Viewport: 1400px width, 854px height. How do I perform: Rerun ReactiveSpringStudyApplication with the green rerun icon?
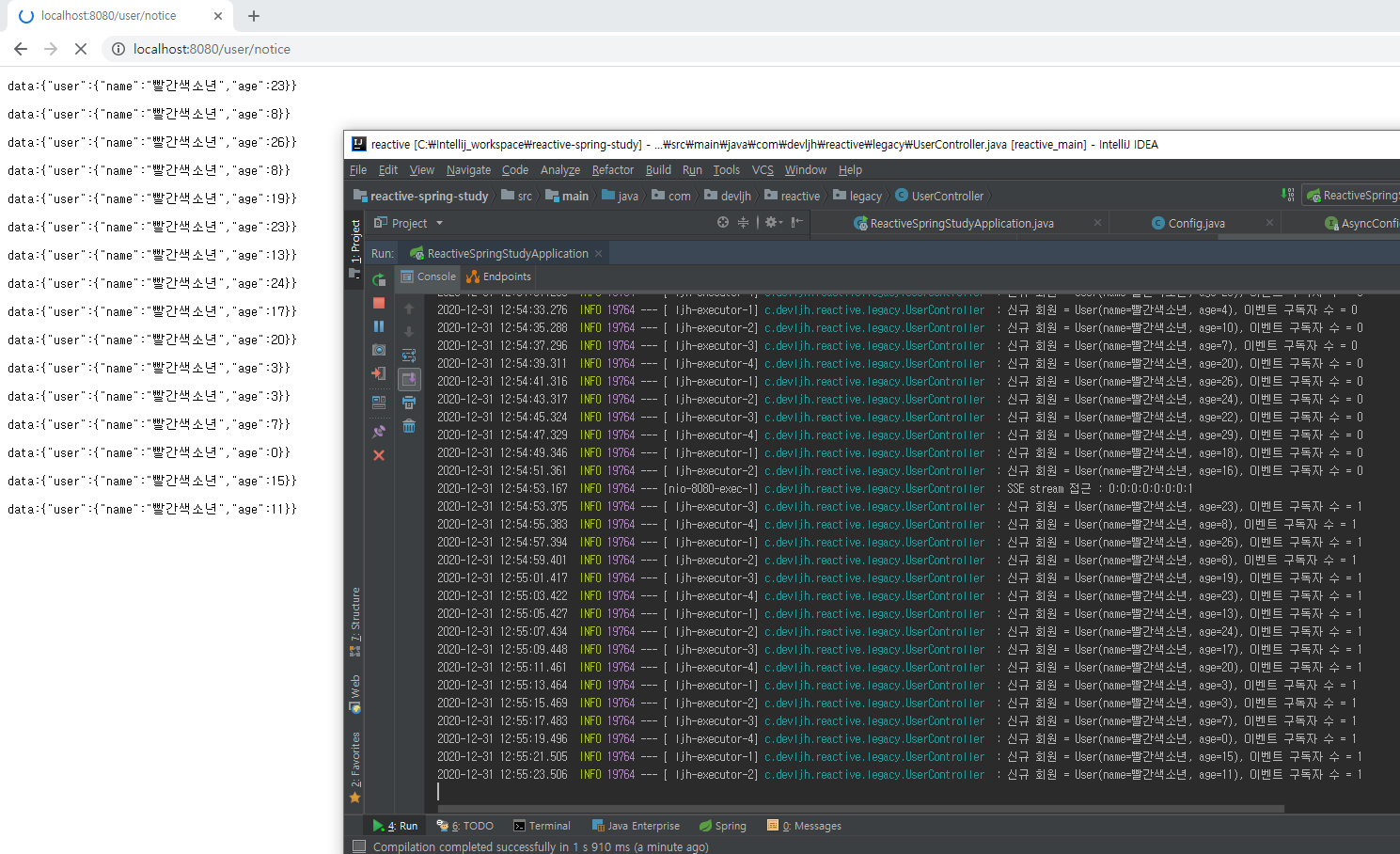[x=379, y=279]
